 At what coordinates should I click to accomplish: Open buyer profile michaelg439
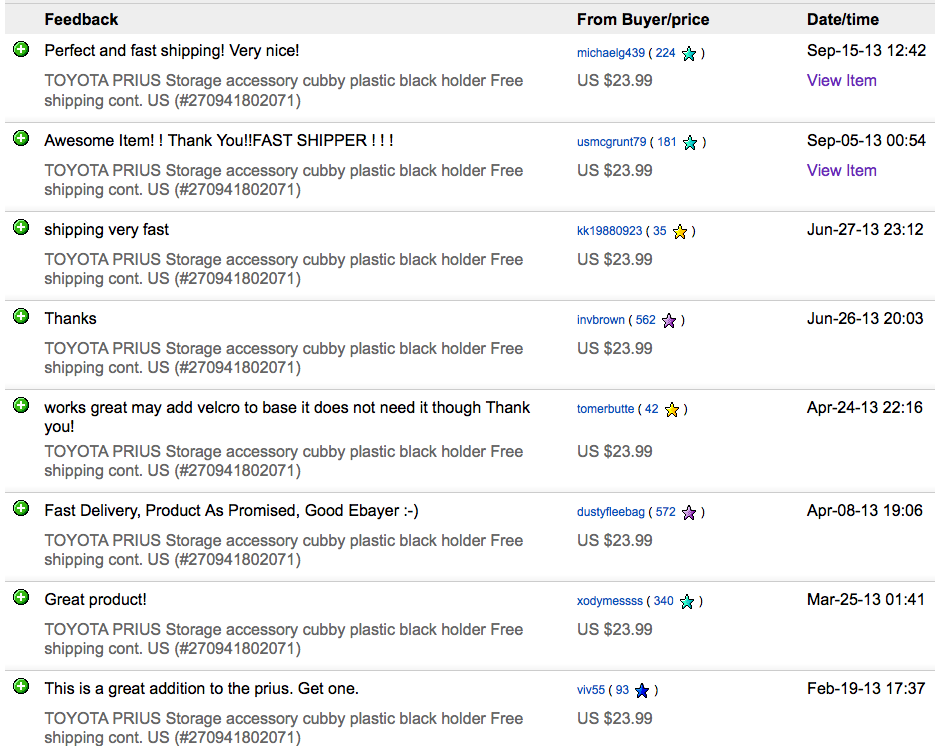(610, 53)
